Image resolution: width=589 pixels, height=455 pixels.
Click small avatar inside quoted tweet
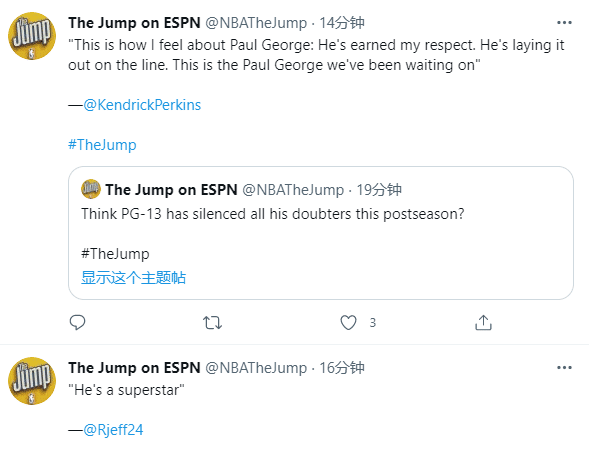pos(91,189)
